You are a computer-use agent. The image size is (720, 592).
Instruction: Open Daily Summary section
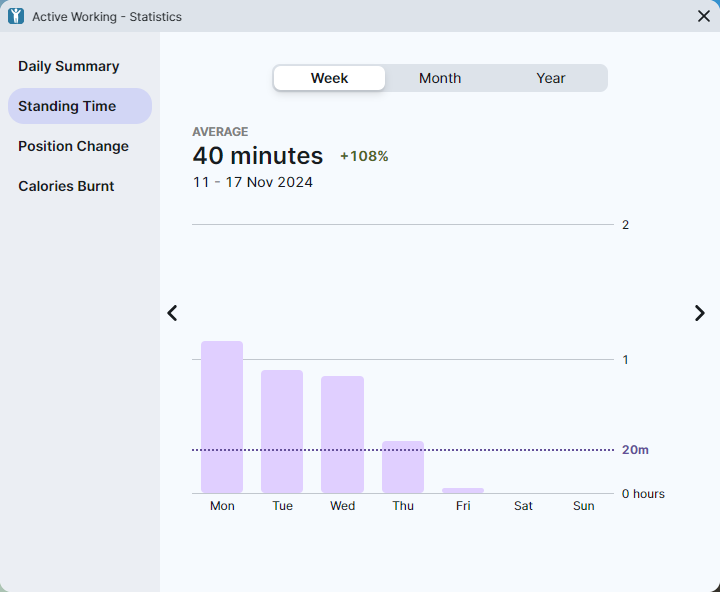[69, 66]
